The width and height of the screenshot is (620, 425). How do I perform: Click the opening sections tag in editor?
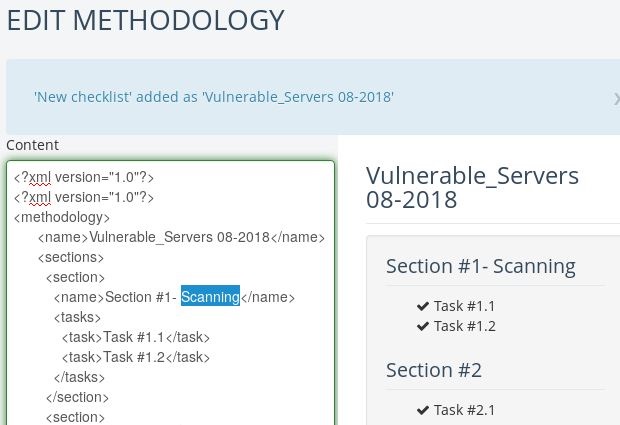tap(70, 257)
